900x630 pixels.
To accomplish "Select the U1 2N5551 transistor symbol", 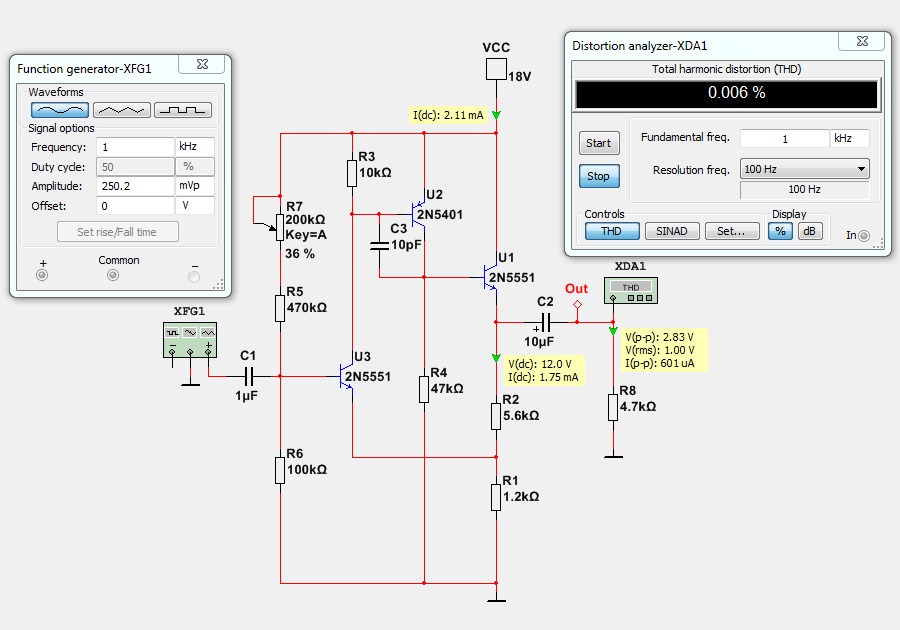I will point(490,277).
